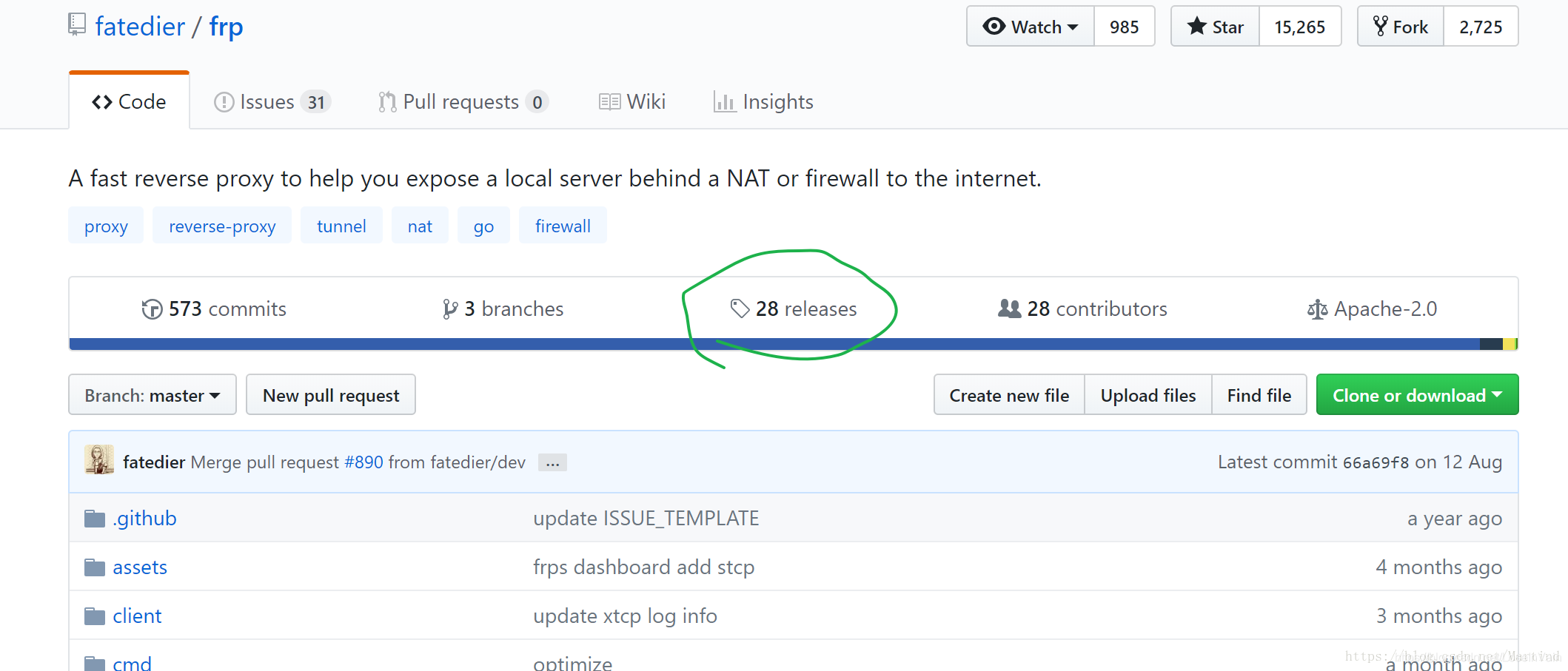Open the frp repository name link
Screen dimensions: 1568x671
pyautogui.click(x=226, y=27)
